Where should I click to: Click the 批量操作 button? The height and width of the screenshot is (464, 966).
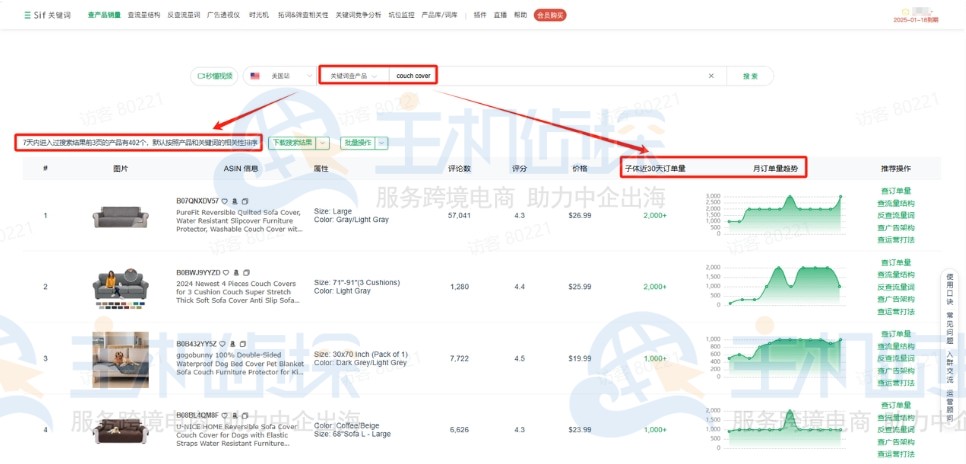[x=358, y=142]
